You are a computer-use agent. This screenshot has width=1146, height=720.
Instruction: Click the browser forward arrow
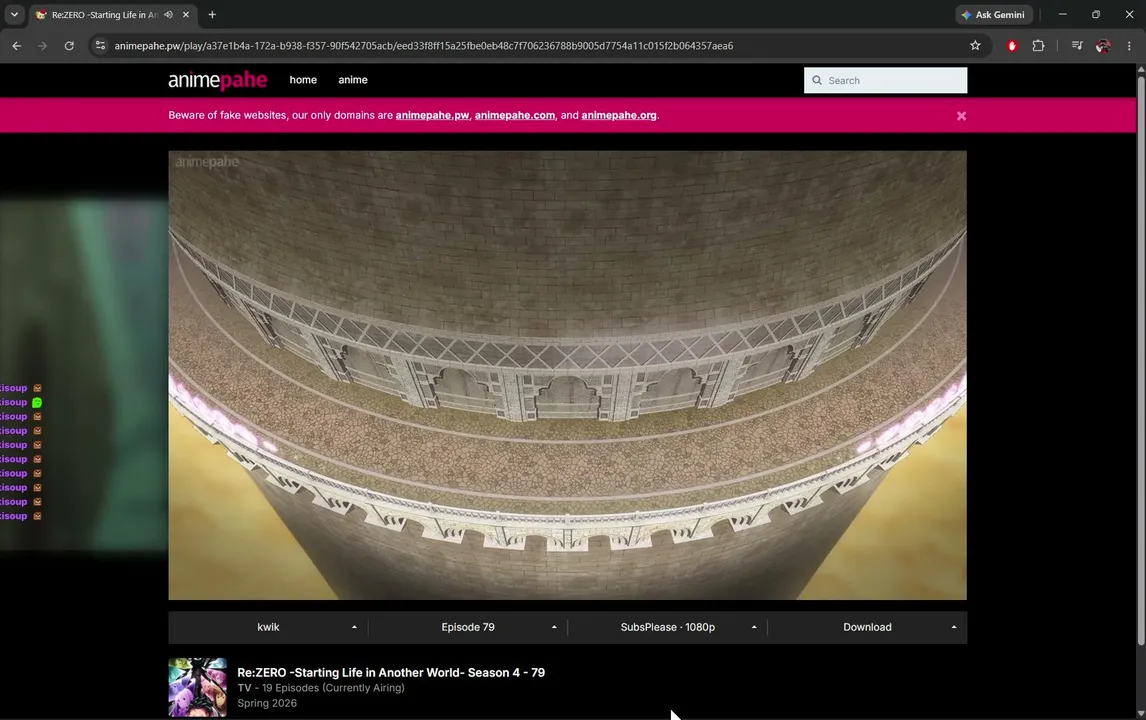pos(42,45)
